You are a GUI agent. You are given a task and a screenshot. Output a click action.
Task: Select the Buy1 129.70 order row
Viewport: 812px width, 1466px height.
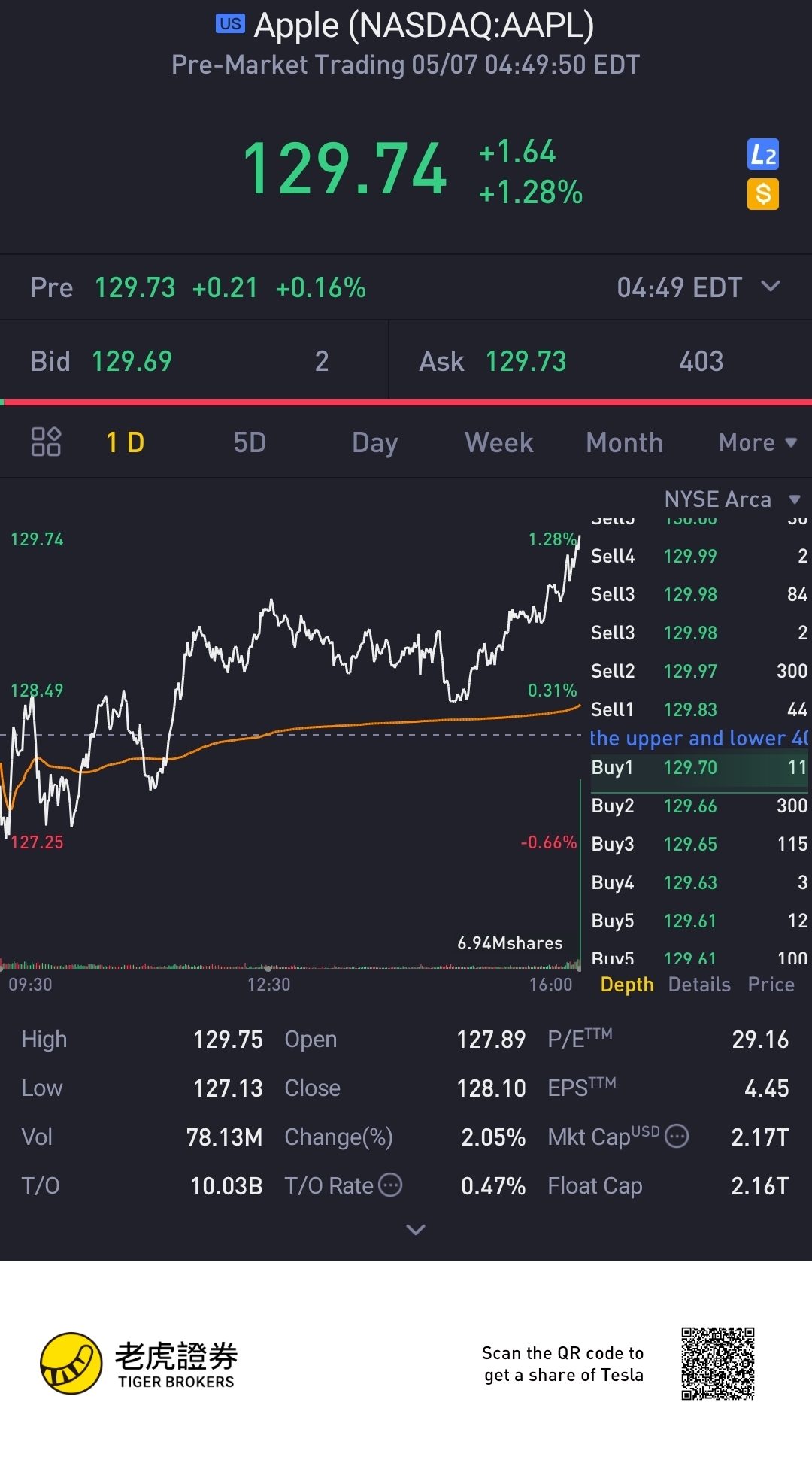click(699, 768)
